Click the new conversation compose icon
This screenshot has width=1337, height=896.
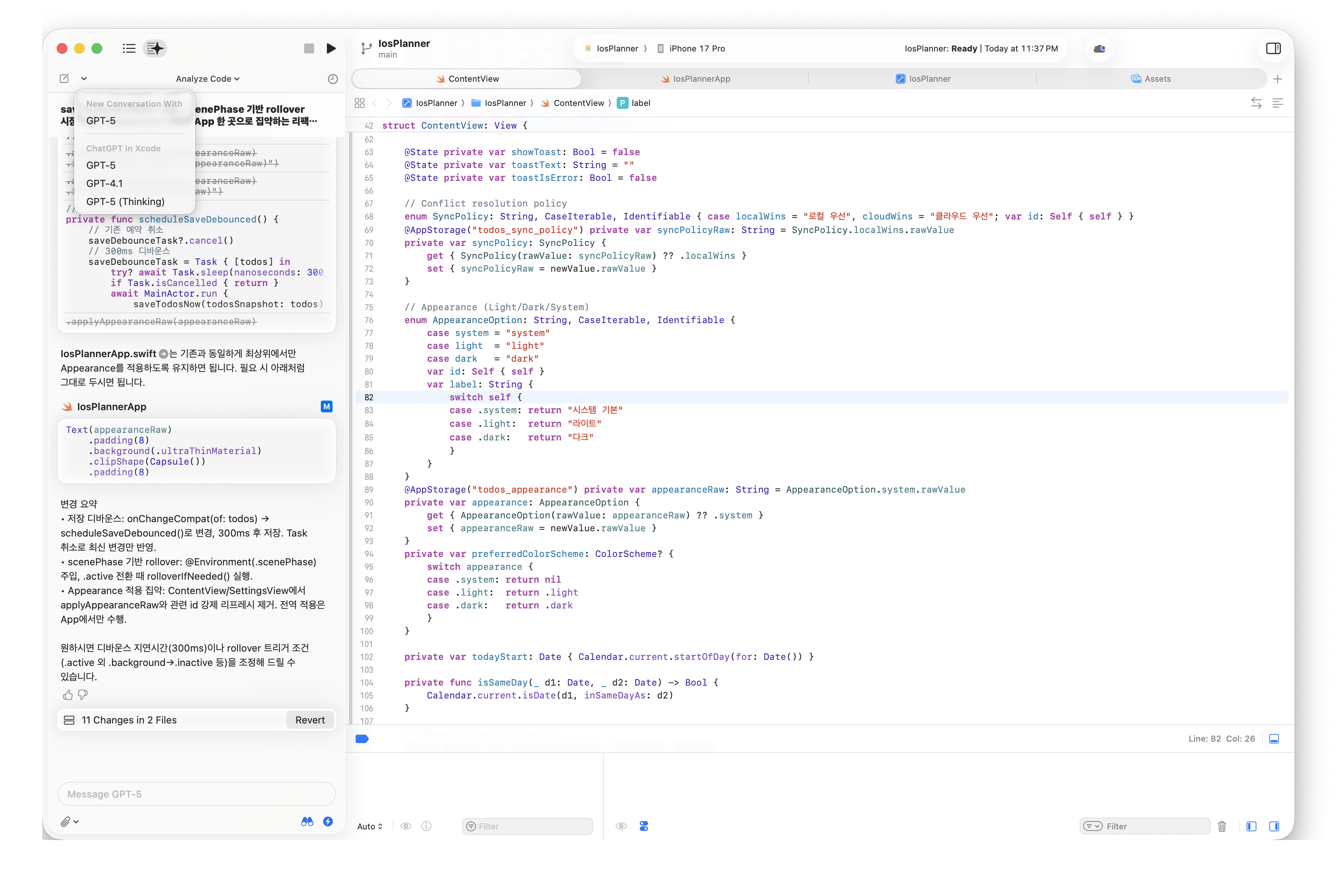point(65,78)
